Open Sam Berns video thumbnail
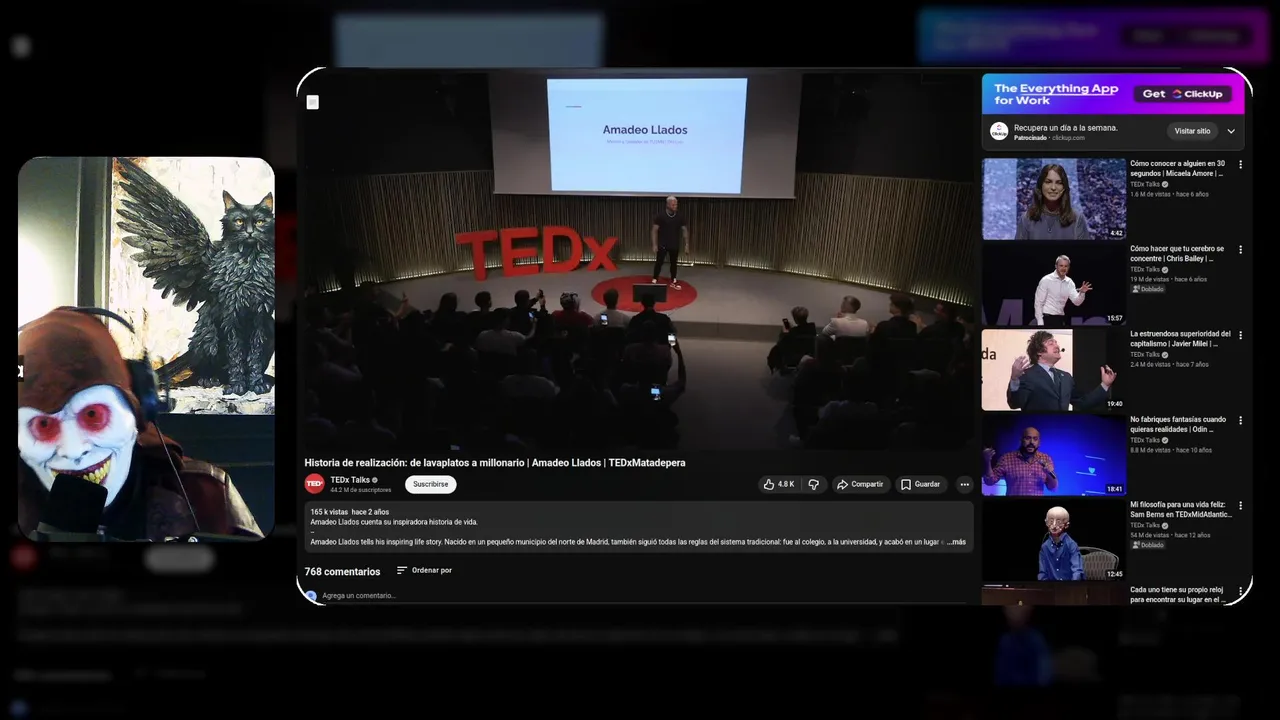Viewport: 1280px width, 720px height. pos(1053,540)
